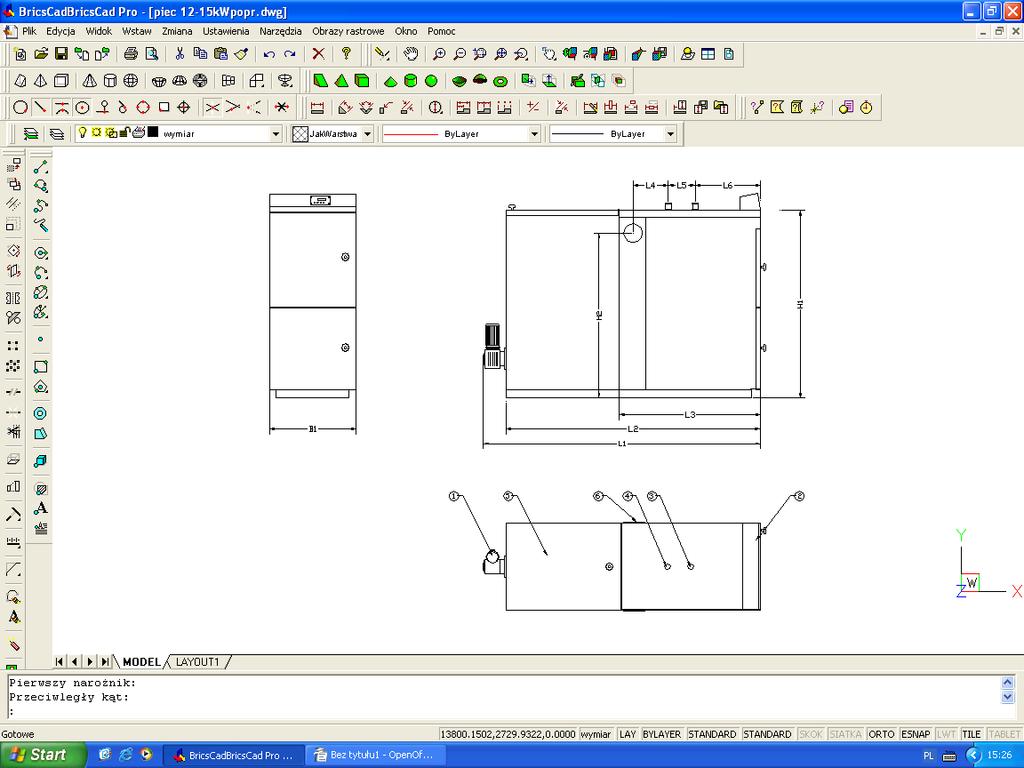
Task: Click the LAY field in status bar
Action: [x=628, y=734]
